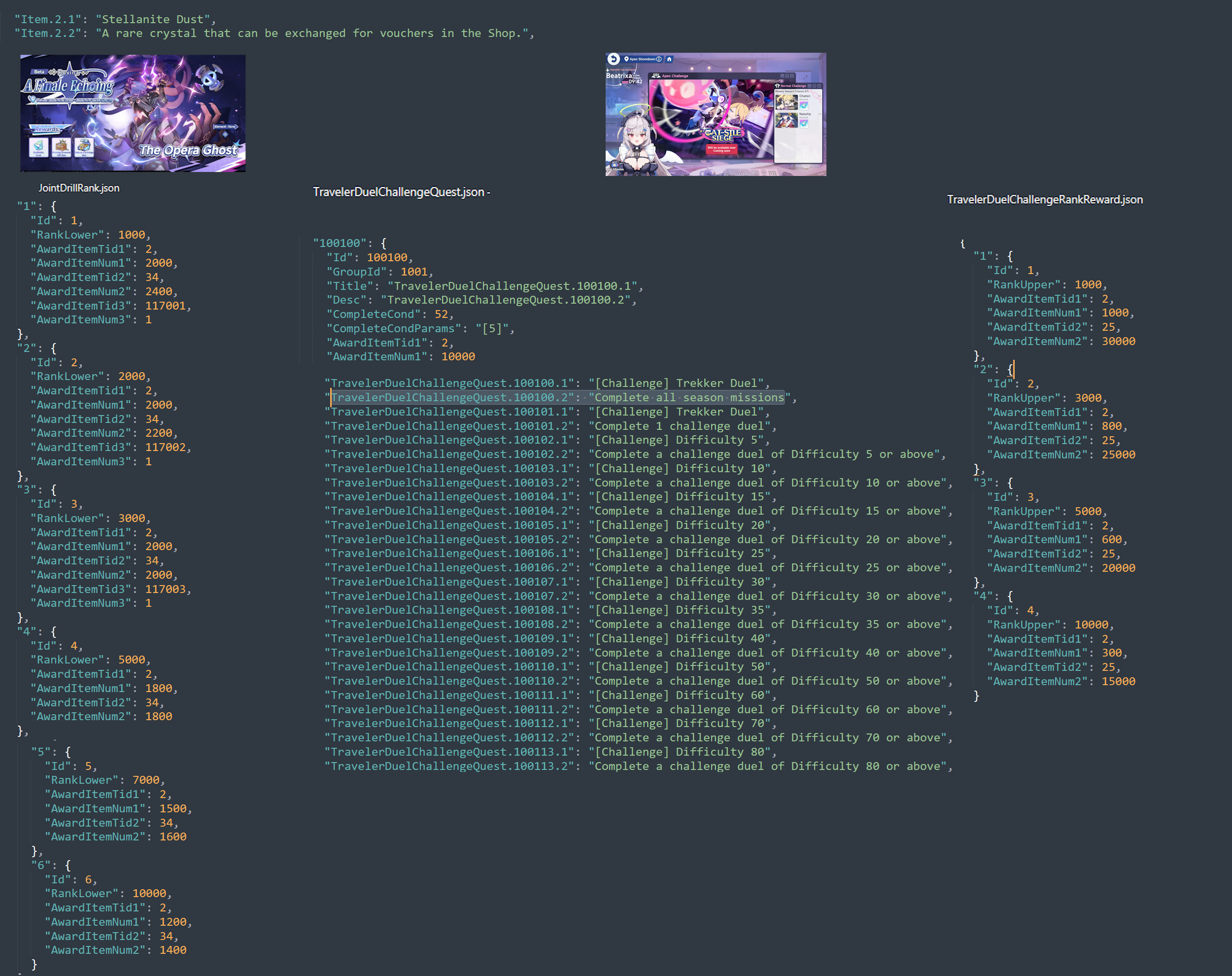The width and height of the screenshot is (1232, 976).
Task: Click the Nanoha challenge portrait
Action: click(787, 121)
